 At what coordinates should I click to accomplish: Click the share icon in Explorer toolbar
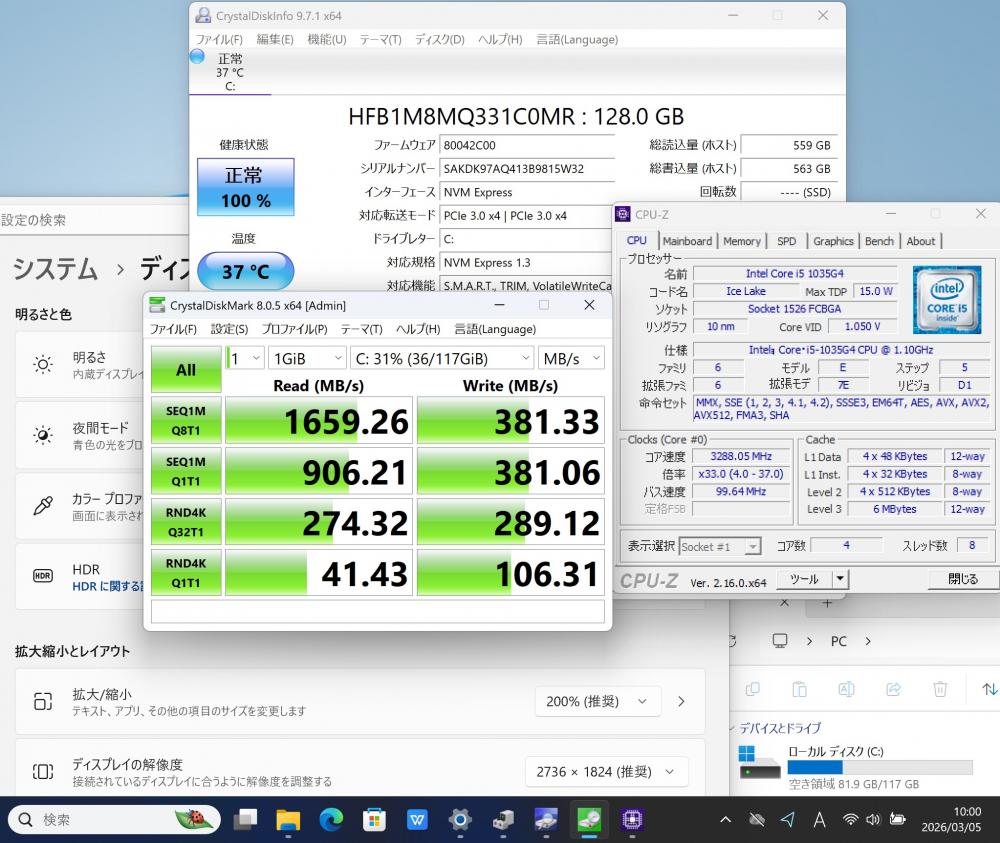(894, 689)
